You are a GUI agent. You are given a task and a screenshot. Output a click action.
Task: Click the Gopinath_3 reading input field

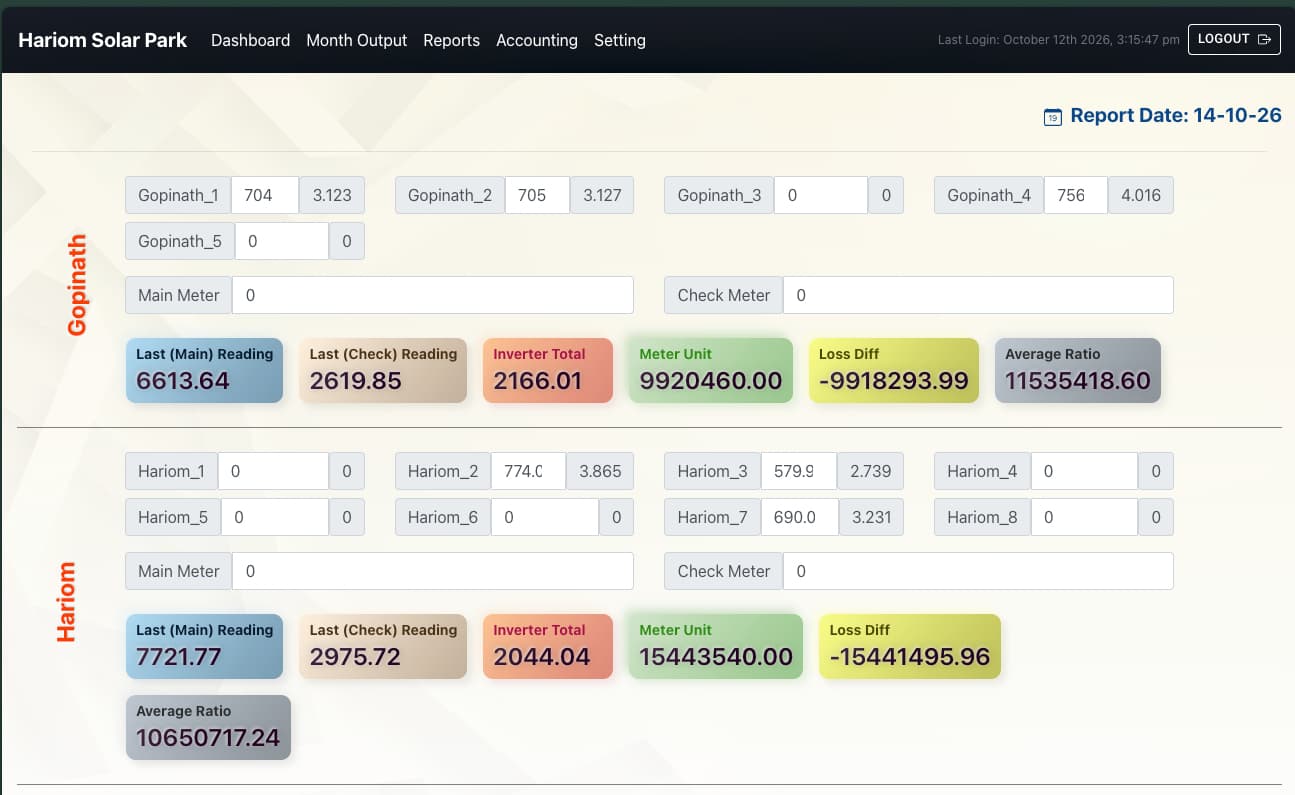click(x=821, y=195)
